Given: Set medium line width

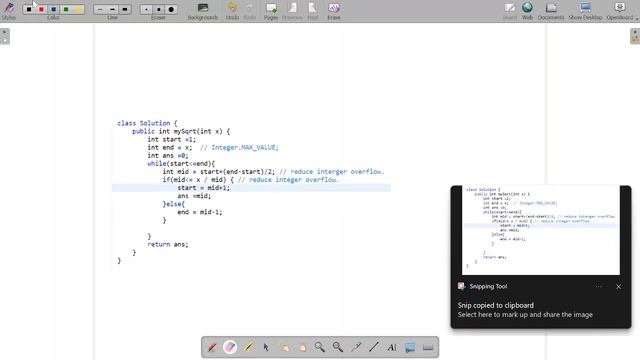Looking at the screenshot, I should tap(112, 9).
